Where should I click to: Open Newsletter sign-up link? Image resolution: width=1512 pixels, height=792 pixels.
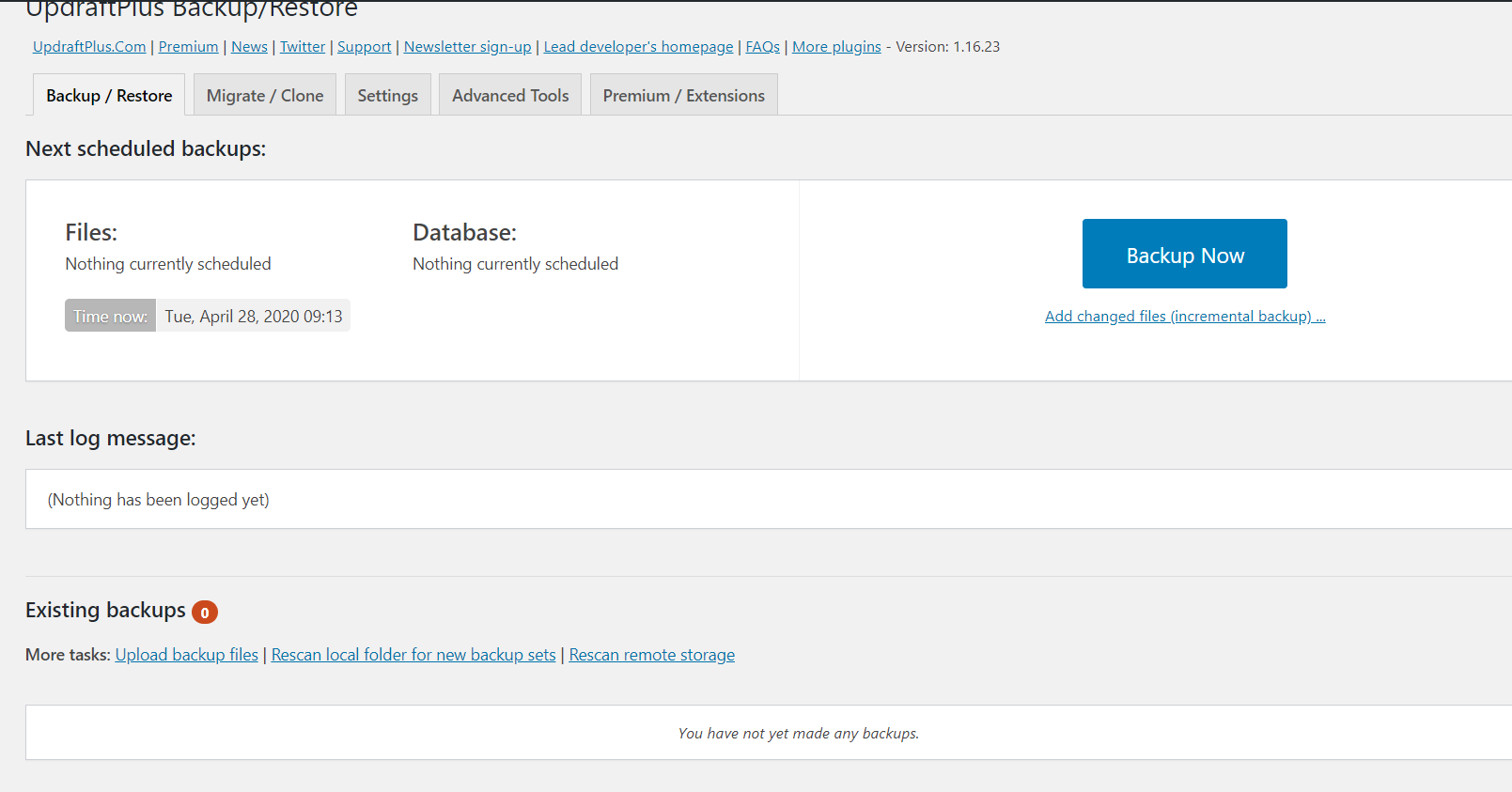pos(468,46)
